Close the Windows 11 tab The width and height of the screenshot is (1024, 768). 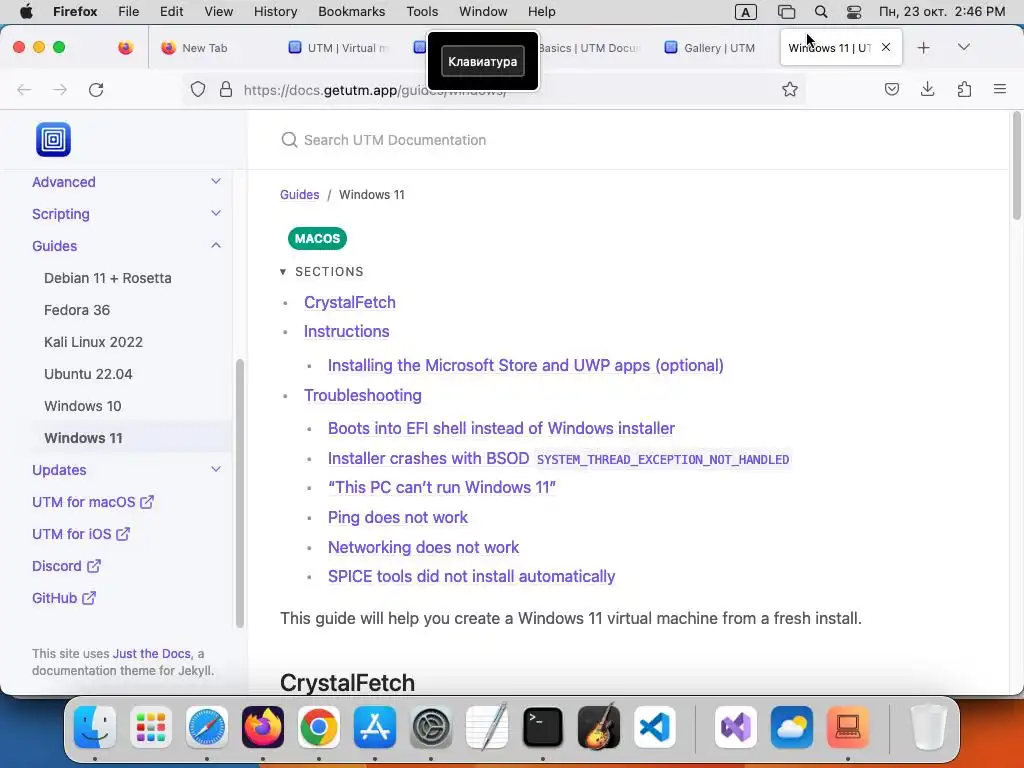886,47
